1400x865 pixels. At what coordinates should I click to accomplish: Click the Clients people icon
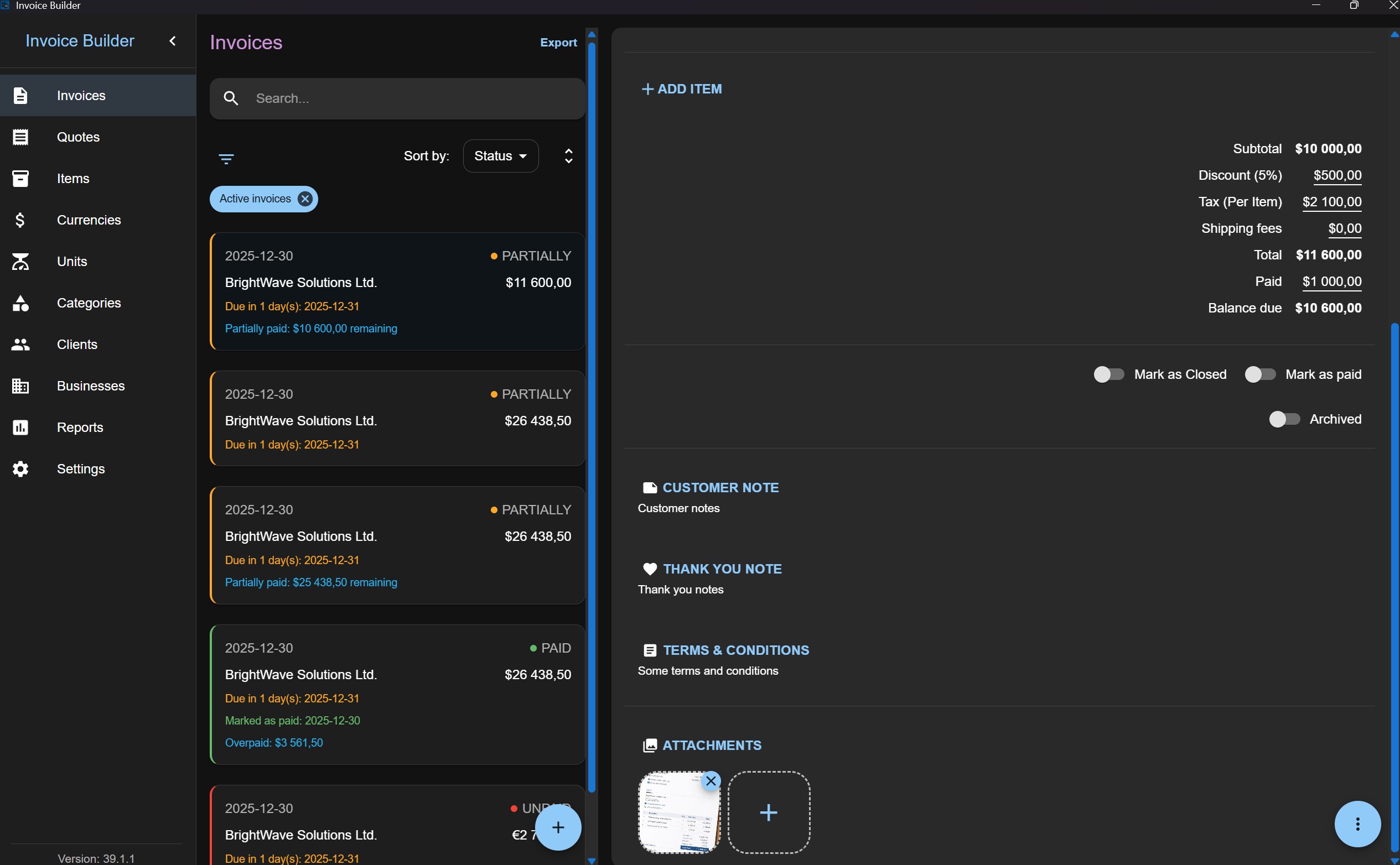coord(20,345)
